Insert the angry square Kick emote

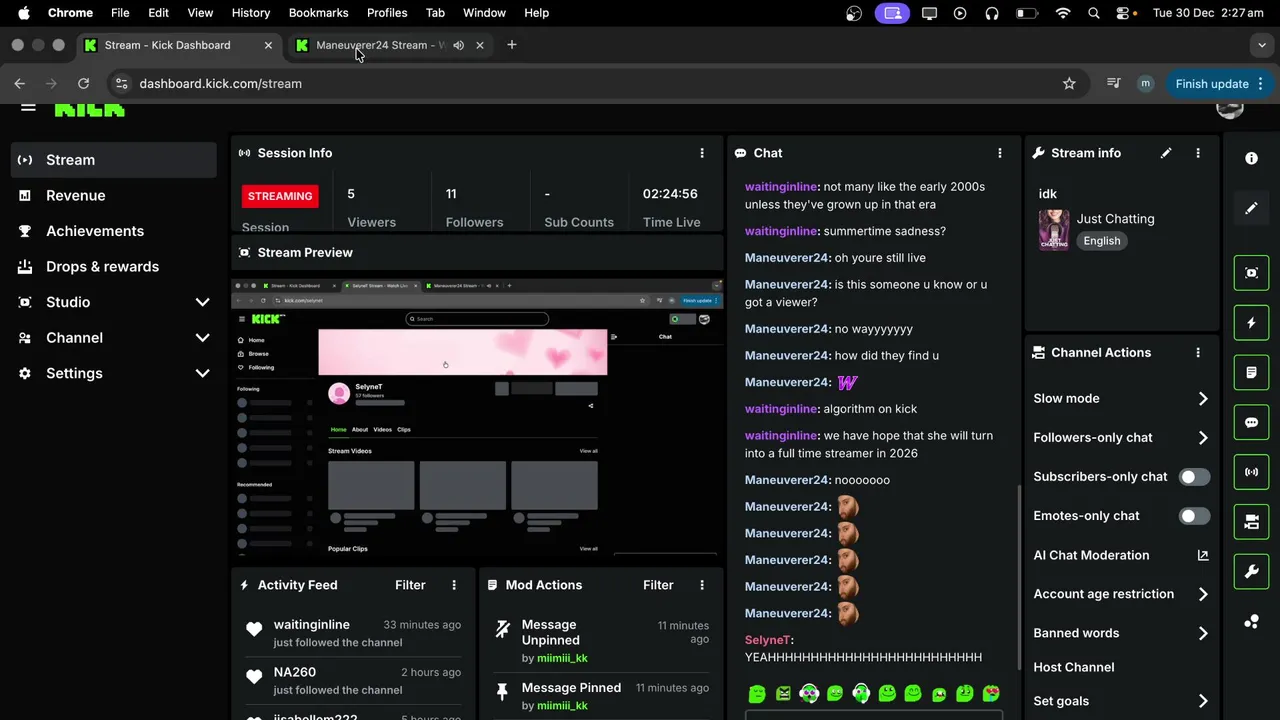click(783, 694)
